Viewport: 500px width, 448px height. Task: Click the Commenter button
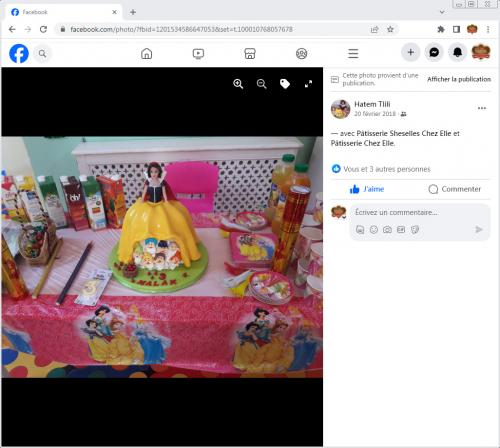[x=455, y=189]
